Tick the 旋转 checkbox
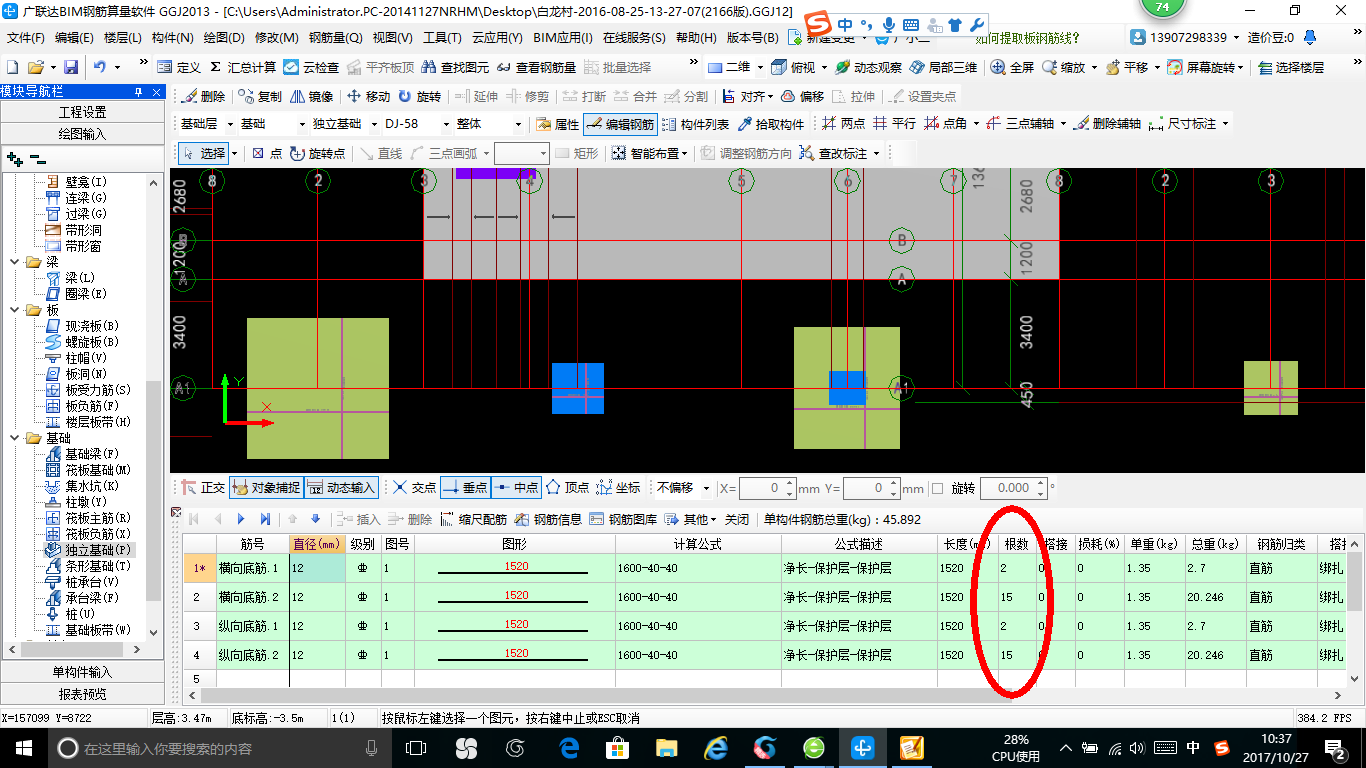The height and width of the screenshot is (768, 1366). [x=937, y=489]
